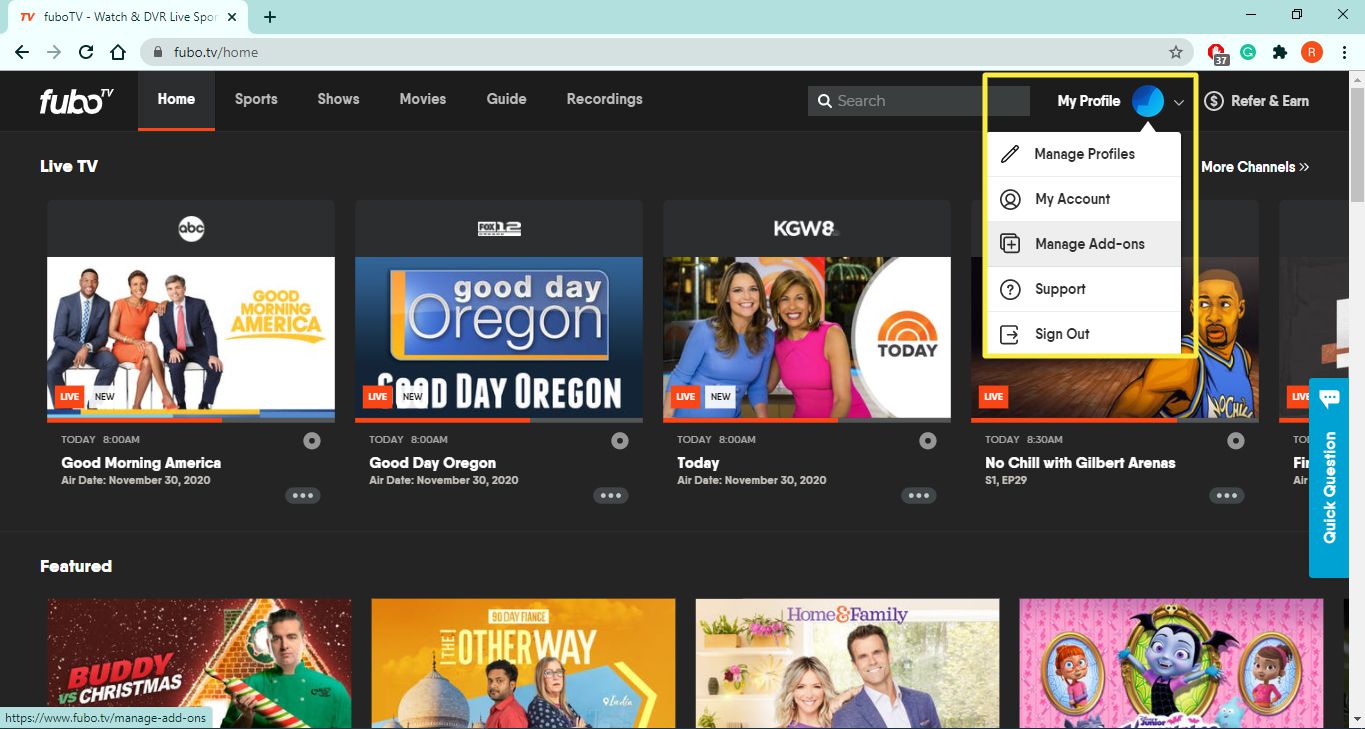Go to the Movies tab
This screenshot has height=729, width=1365.
[x=423, y=100]
